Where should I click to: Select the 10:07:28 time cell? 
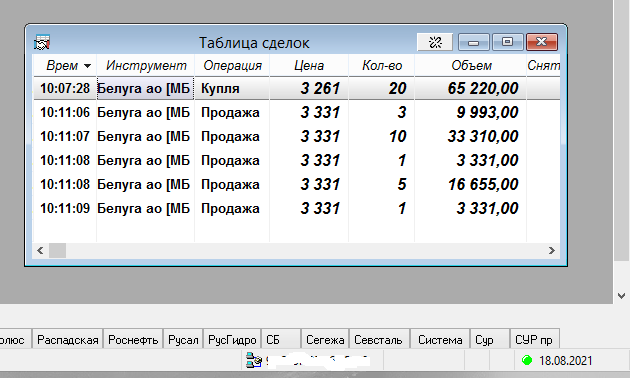[x=65, y=88]
